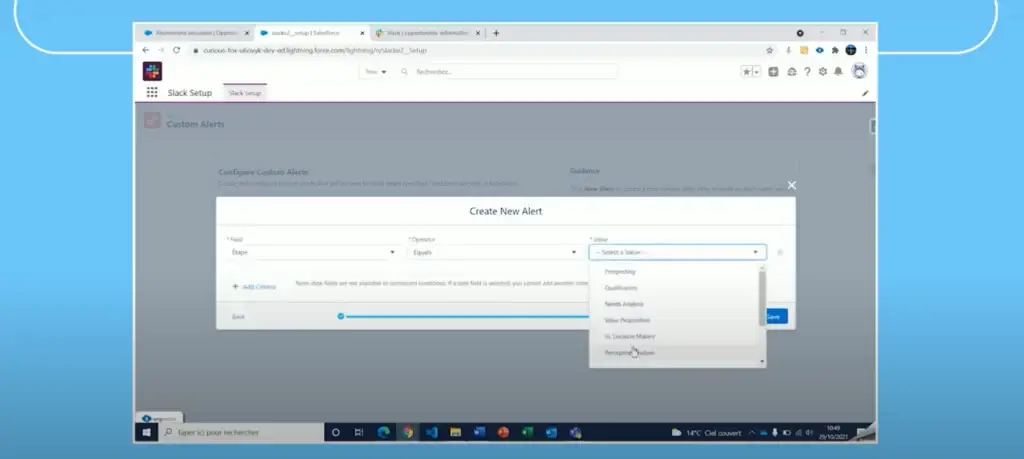Click the Guidance Center icon in the header
The height and width of the screenshot is (459, 1024).
[x=792, y=72]
